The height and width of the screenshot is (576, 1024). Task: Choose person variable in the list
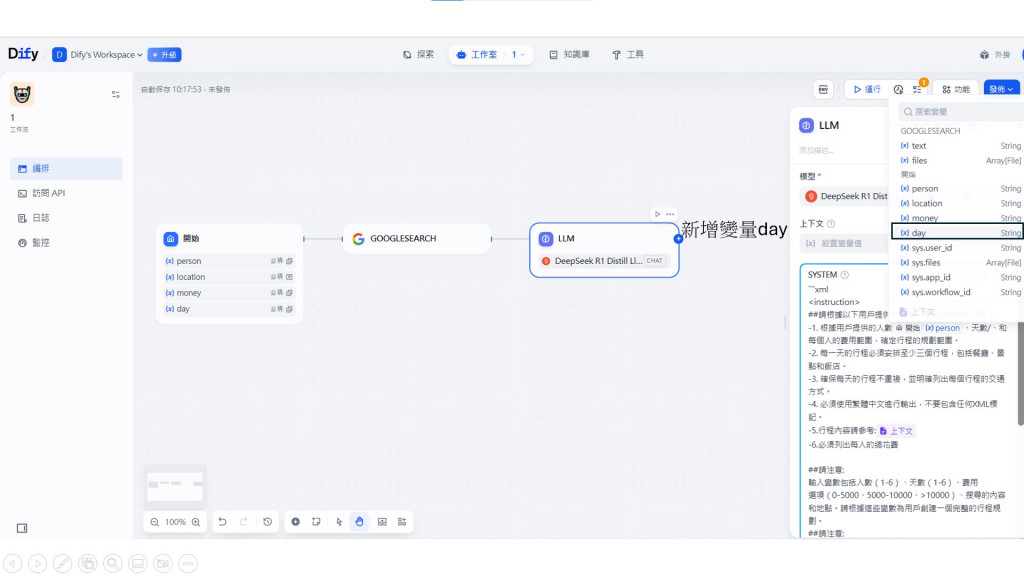pos(960,189)
